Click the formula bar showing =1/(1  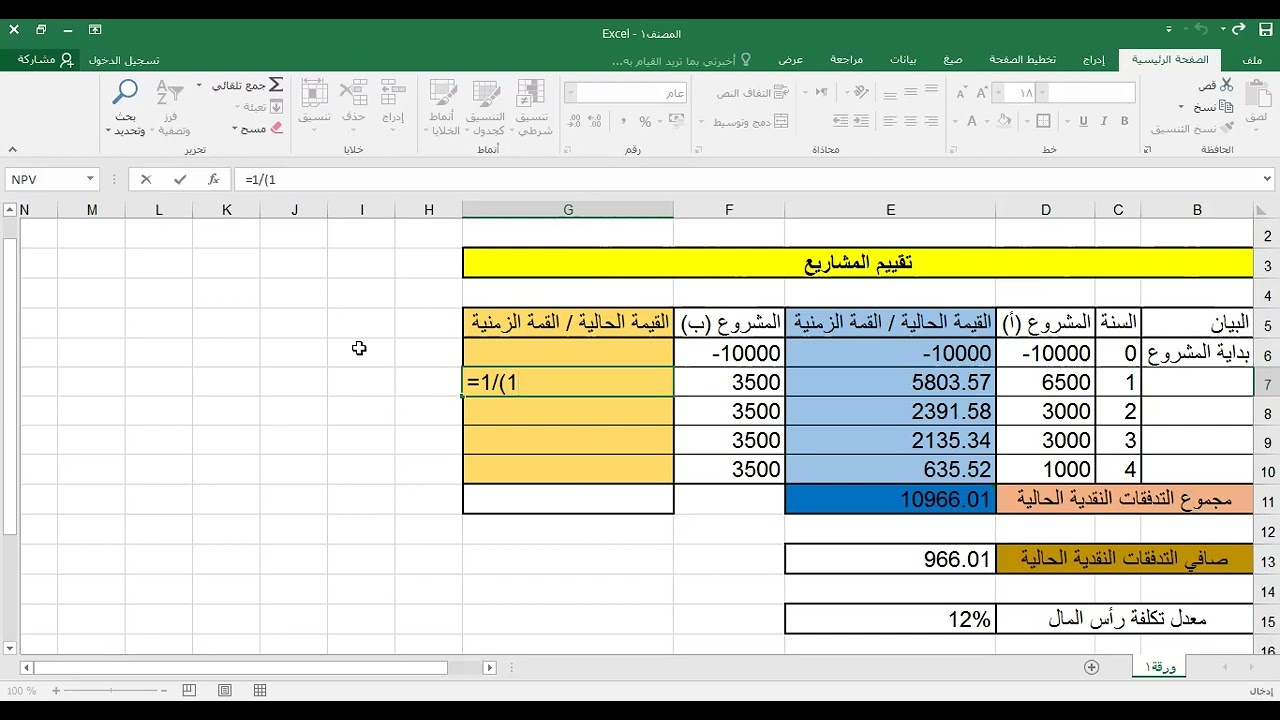[x=755, y=180]
